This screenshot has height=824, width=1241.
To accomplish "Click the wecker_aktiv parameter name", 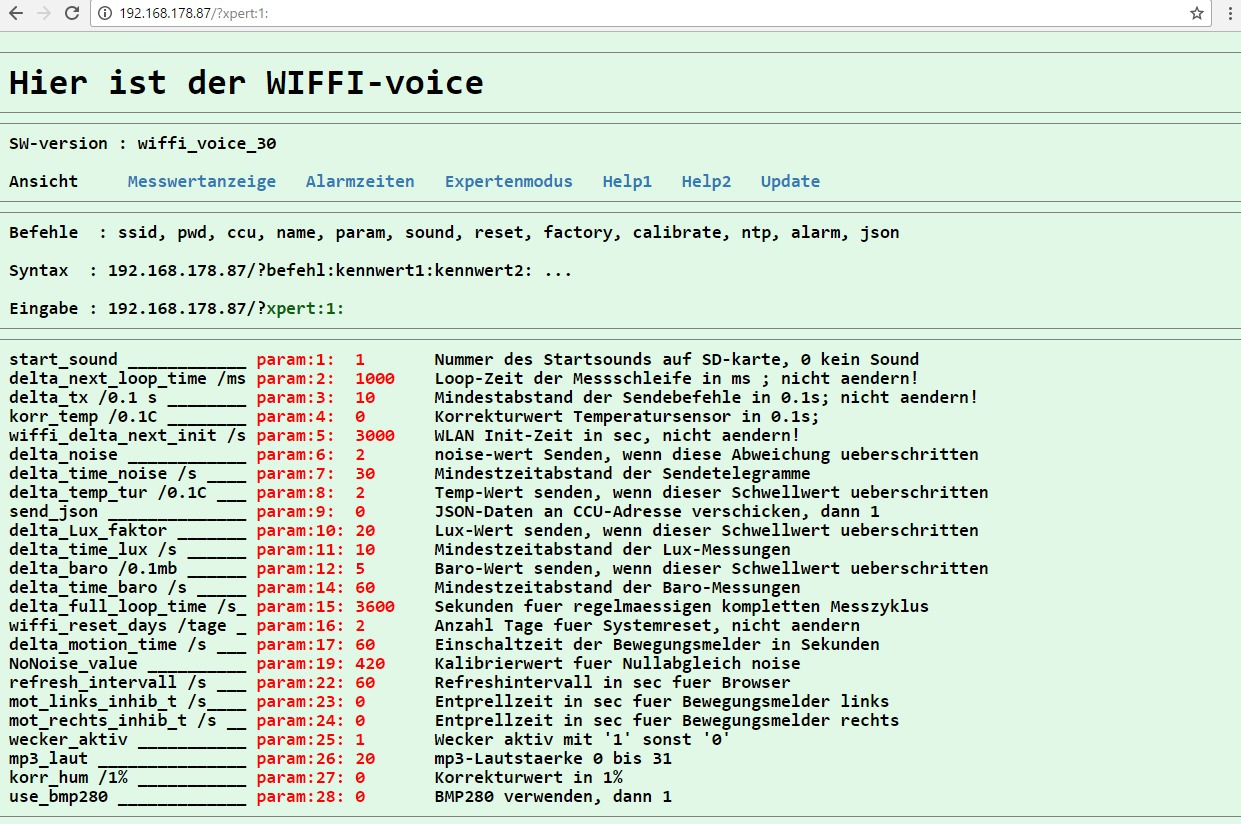I will [68, 739].
